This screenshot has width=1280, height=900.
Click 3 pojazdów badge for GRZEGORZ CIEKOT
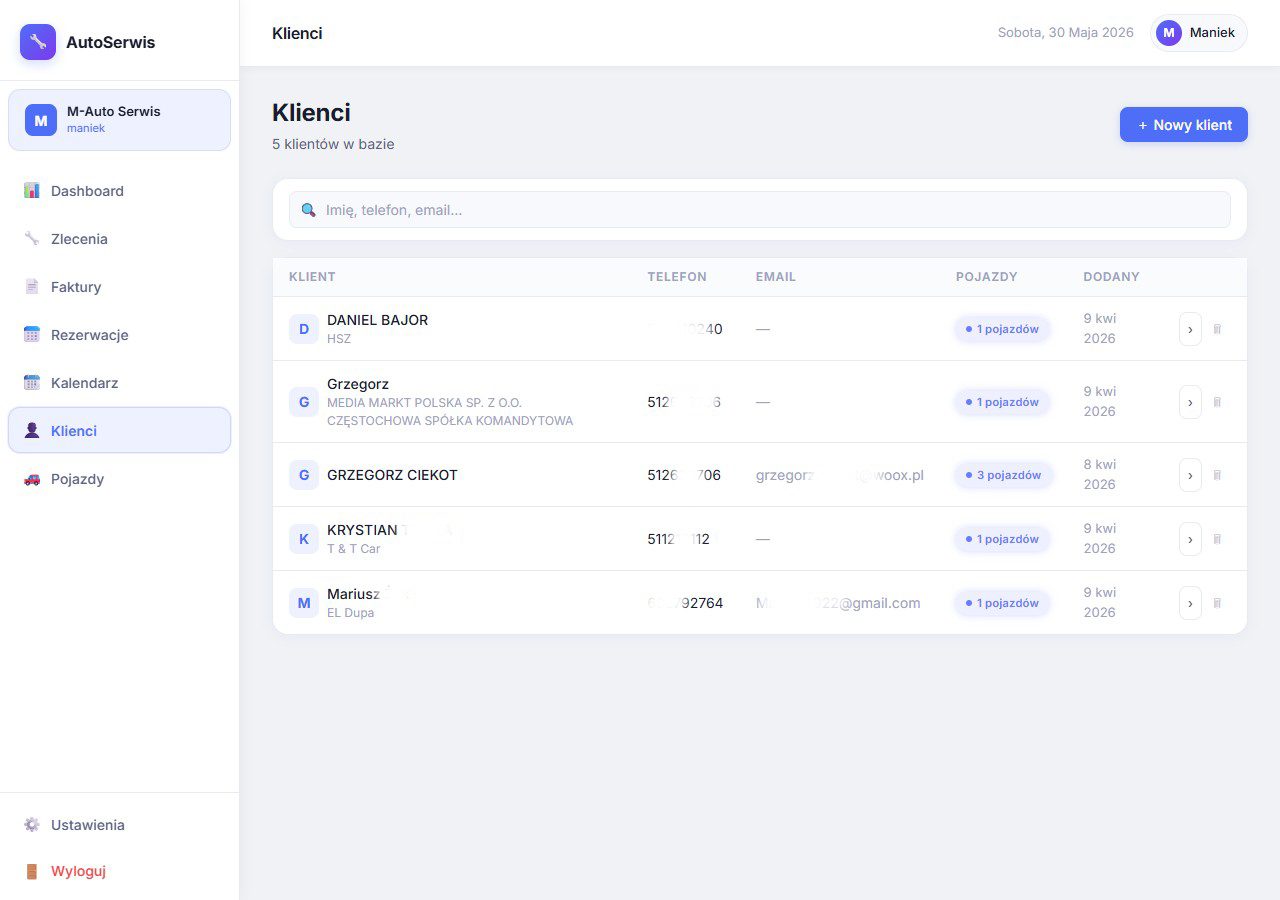point(1002,475)
